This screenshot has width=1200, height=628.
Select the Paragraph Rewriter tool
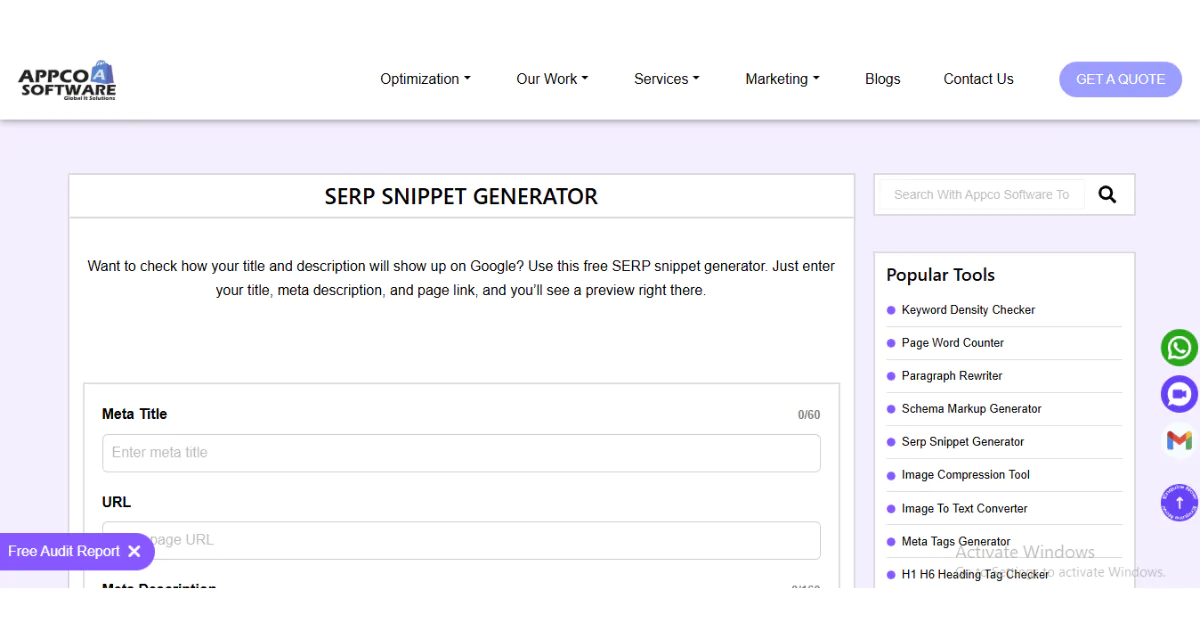951,376
